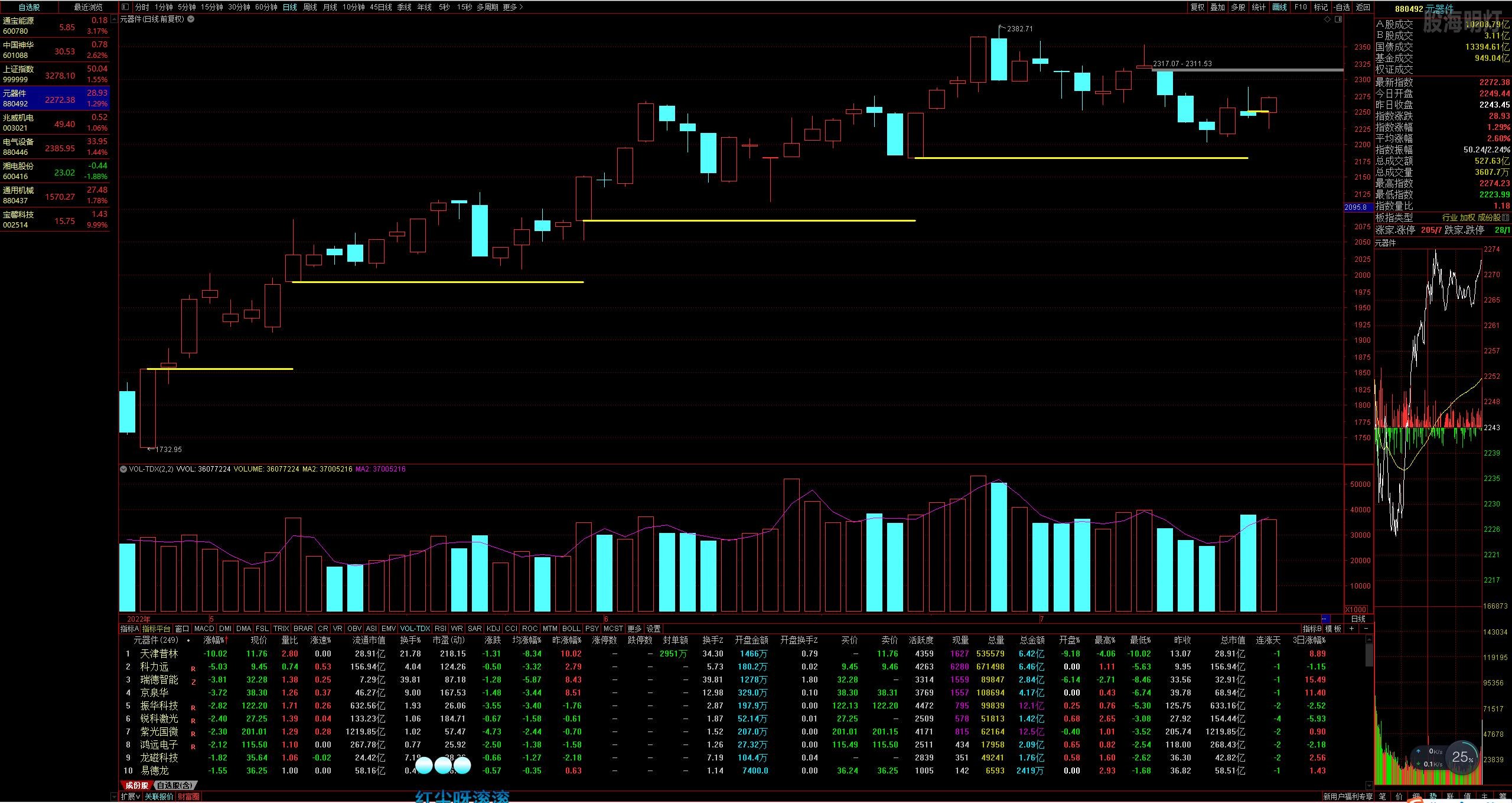This screenshot has height=803, width=1512.
Task: Select the 30分钟 period
Action: coord(239,7)
